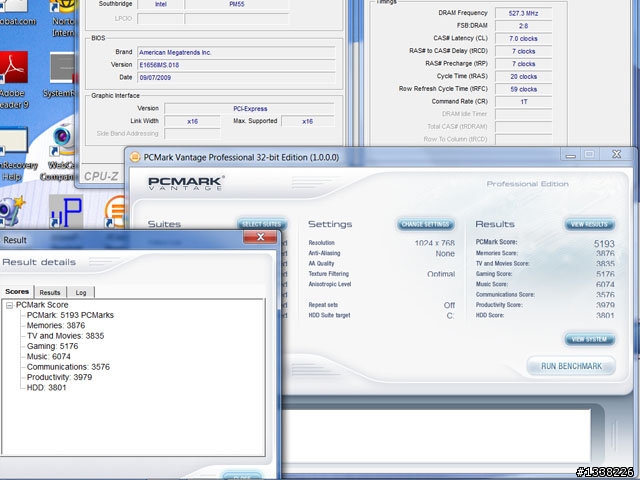640x480 pixels.
Task: Select the HDD: 3801 row
Action: (x=47, y=387)
